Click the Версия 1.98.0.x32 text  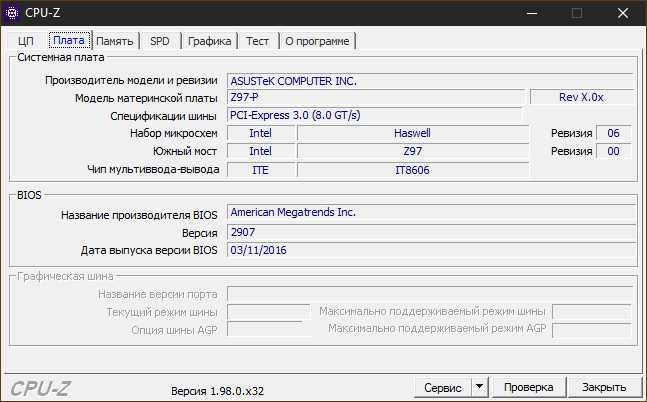pos(217,391)
